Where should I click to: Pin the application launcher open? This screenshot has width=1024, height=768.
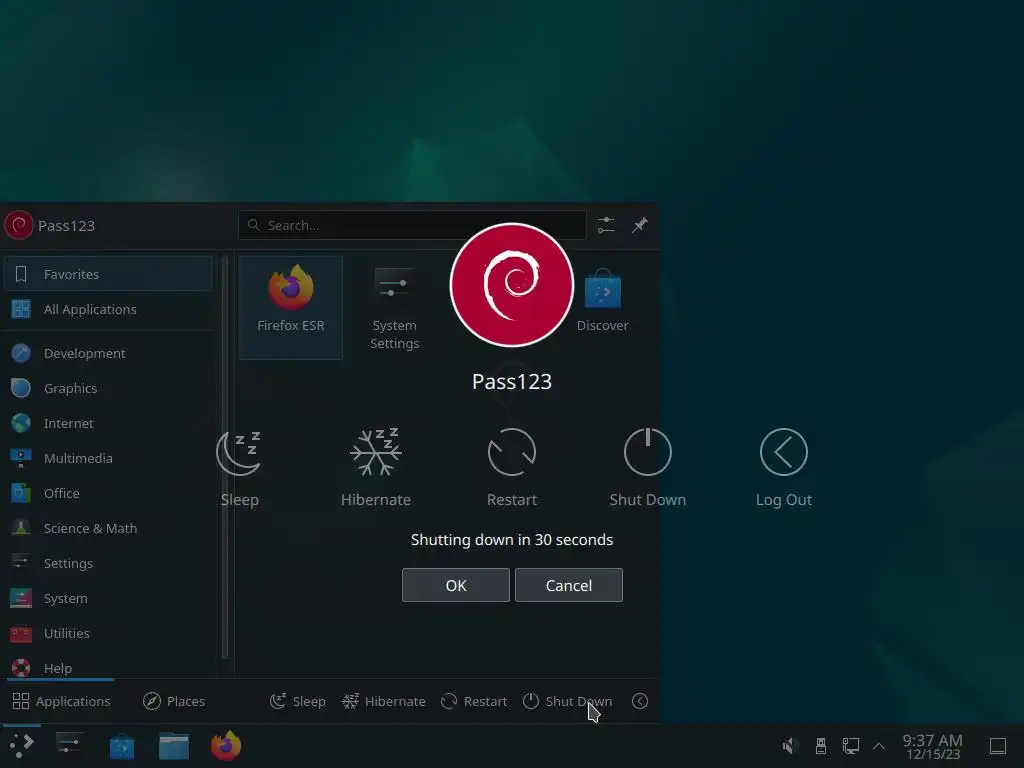pos(639,225)
